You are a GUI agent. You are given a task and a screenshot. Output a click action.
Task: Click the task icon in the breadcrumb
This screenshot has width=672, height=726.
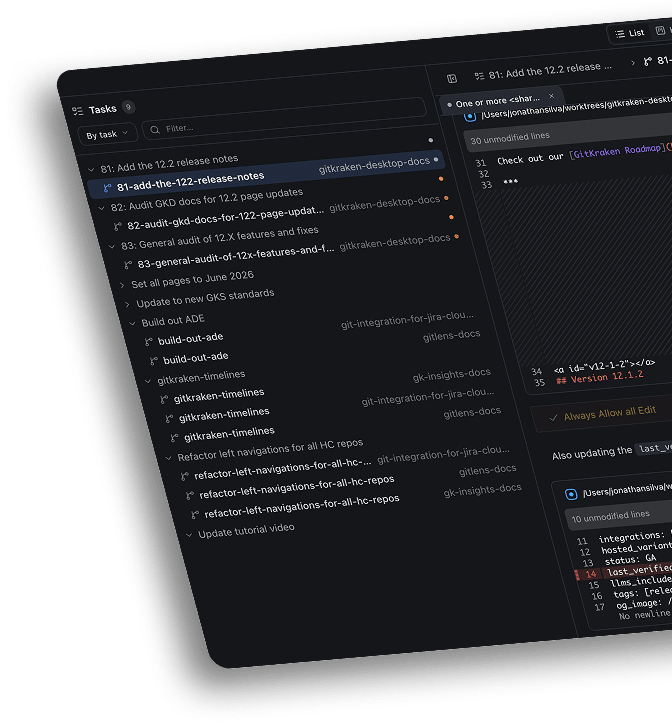(x=479, y=76)
